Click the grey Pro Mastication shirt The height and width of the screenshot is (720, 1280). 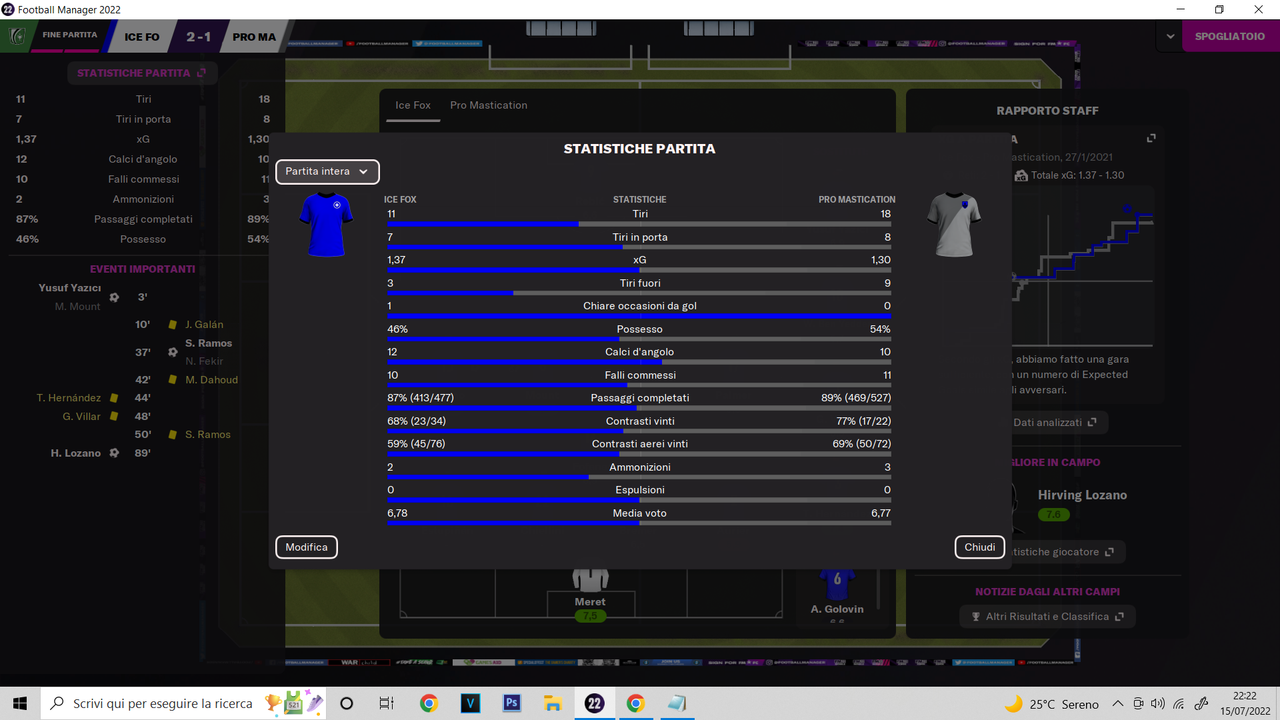pyautogui.click(x=954, y=225)
